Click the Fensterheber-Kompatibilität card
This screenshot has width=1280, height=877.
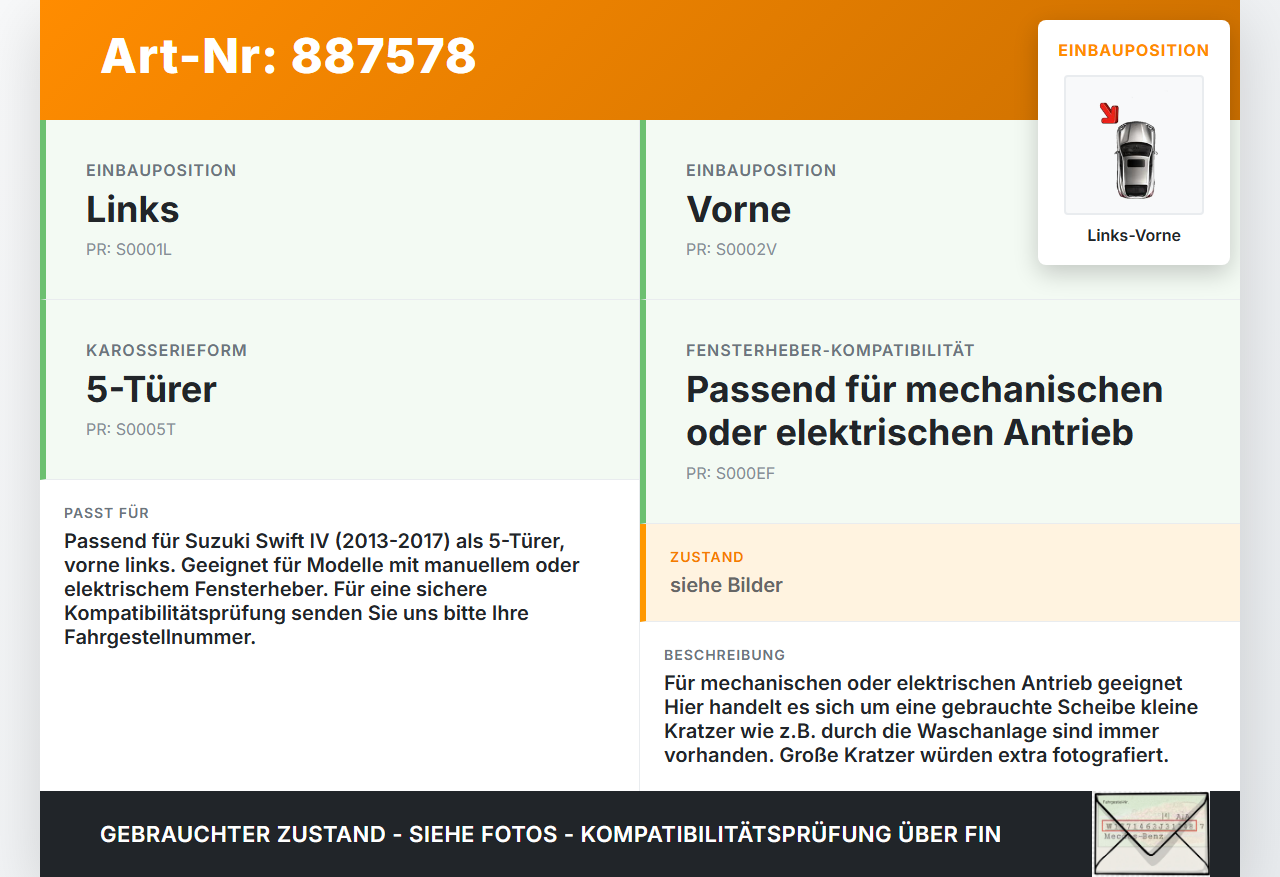click(940, 412)
